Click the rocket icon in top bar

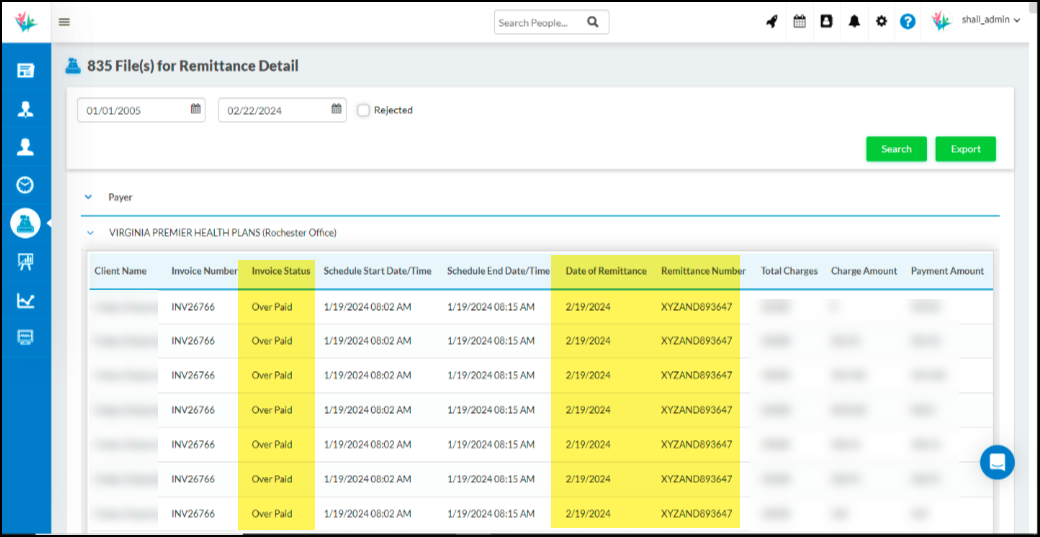click(x=772, y=22)
